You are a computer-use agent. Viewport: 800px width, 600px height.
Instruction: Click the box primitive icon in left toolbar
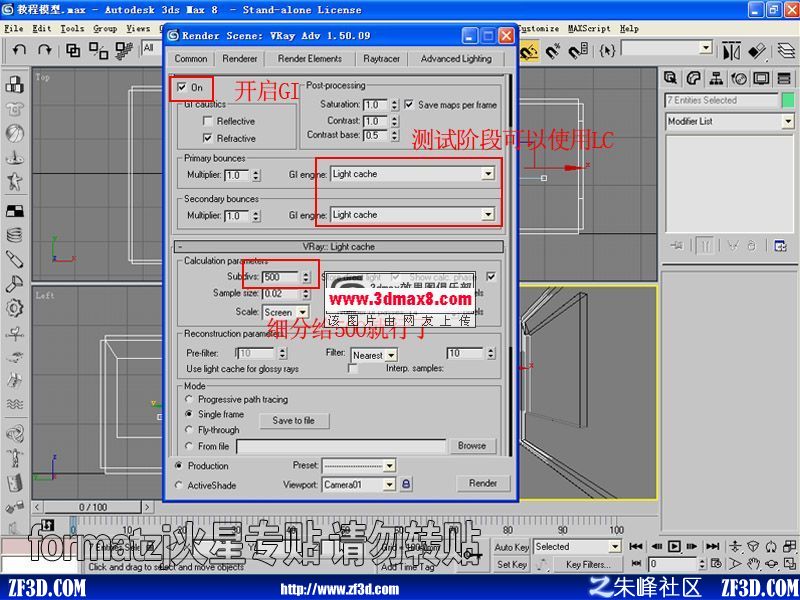coord(15,84)
